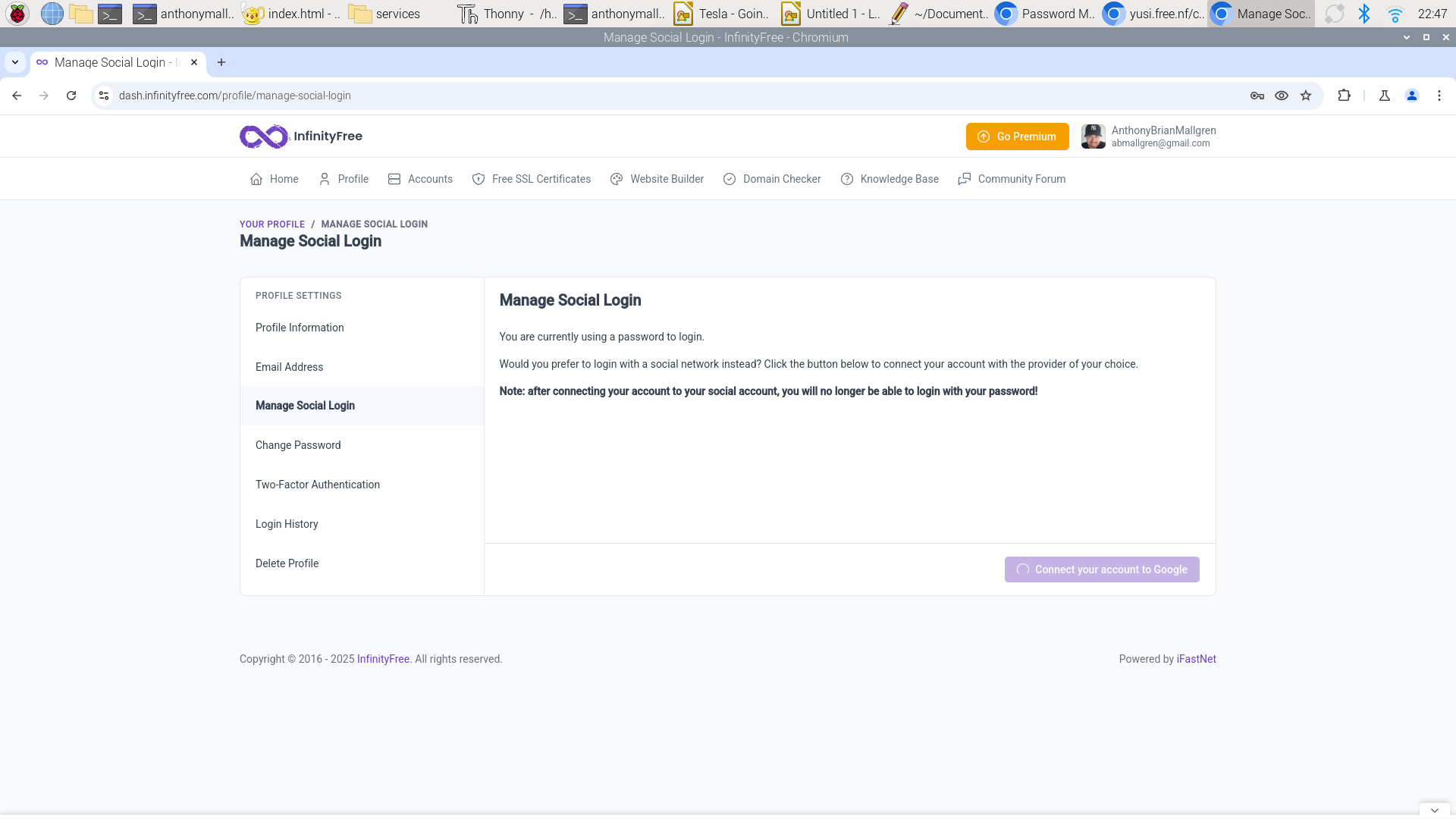Open the browser profile avatar

[1412, 96]
